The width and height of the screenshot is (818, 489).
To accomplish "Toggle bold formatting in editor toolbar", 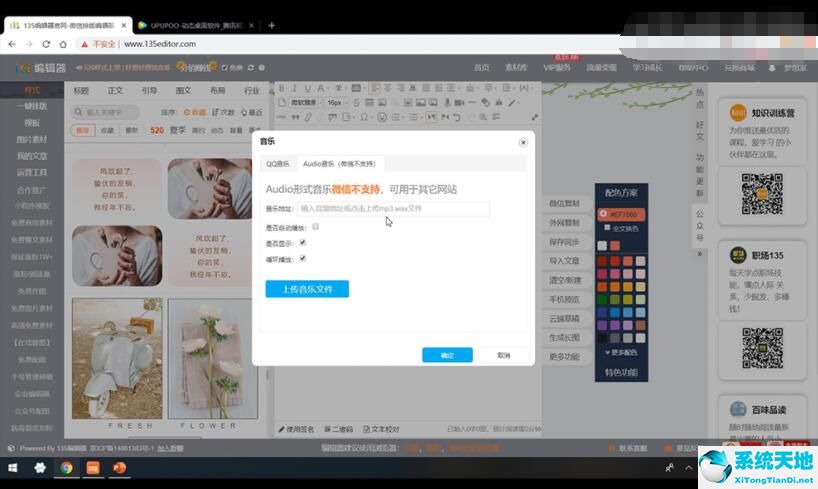I will (x=282, y=88).
